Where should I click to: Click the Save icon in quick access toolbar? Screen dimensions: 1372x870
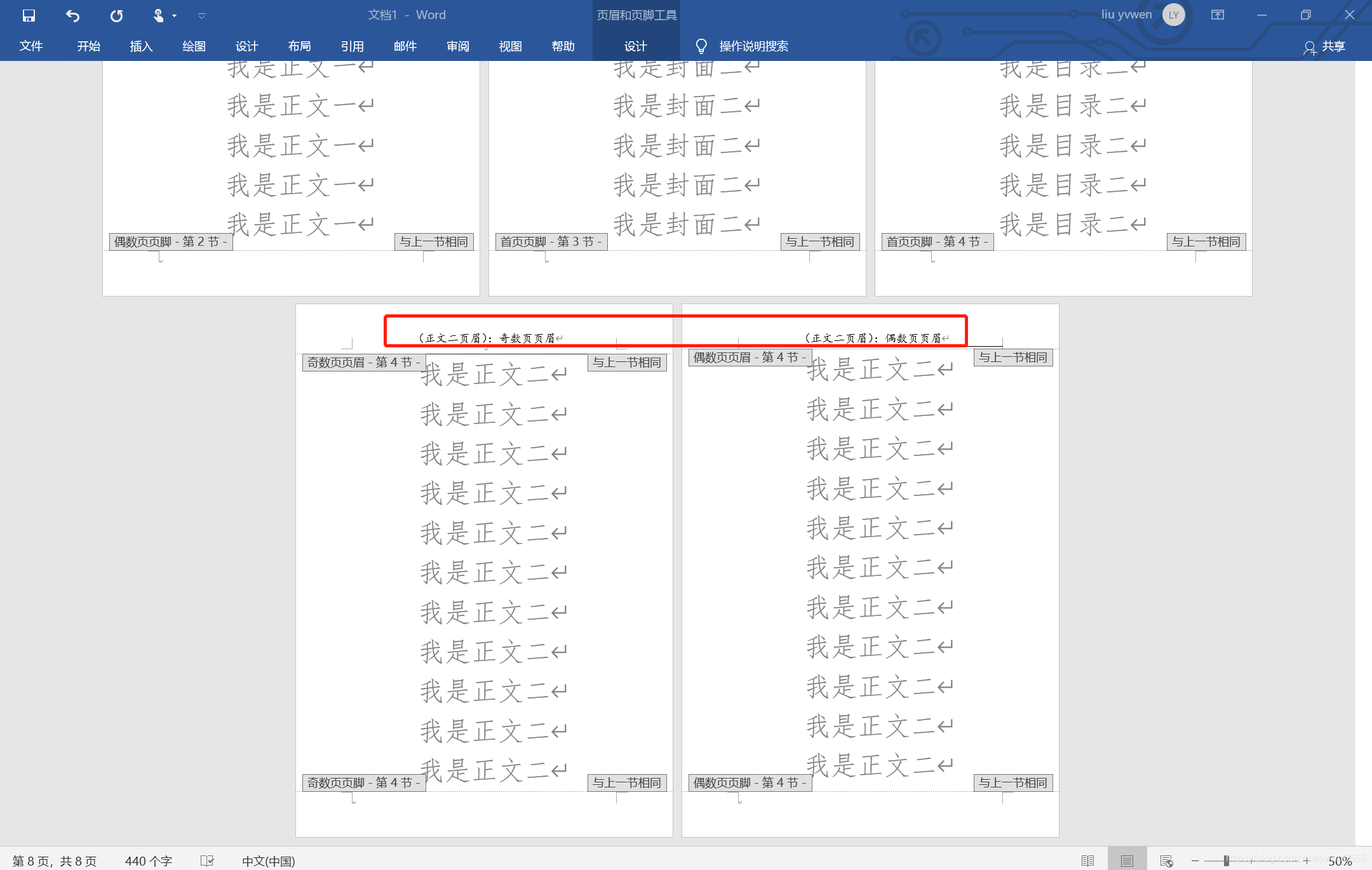tap(29, 15)
